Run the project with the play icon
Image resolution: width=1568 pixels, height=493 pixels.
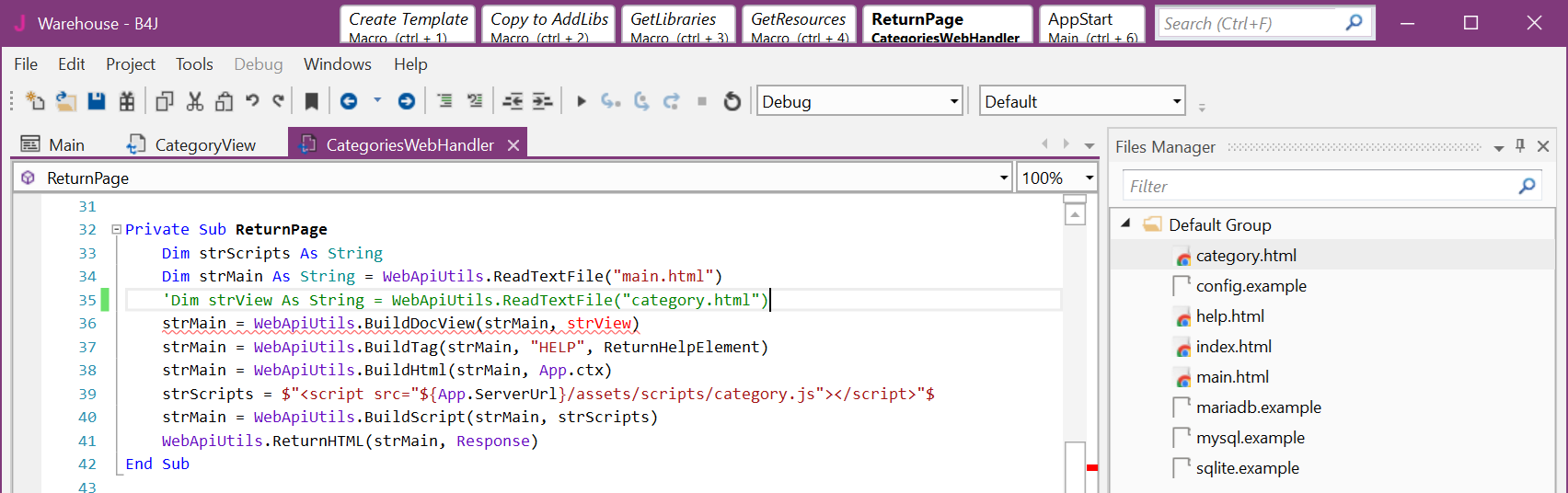(x=581, y=101)
